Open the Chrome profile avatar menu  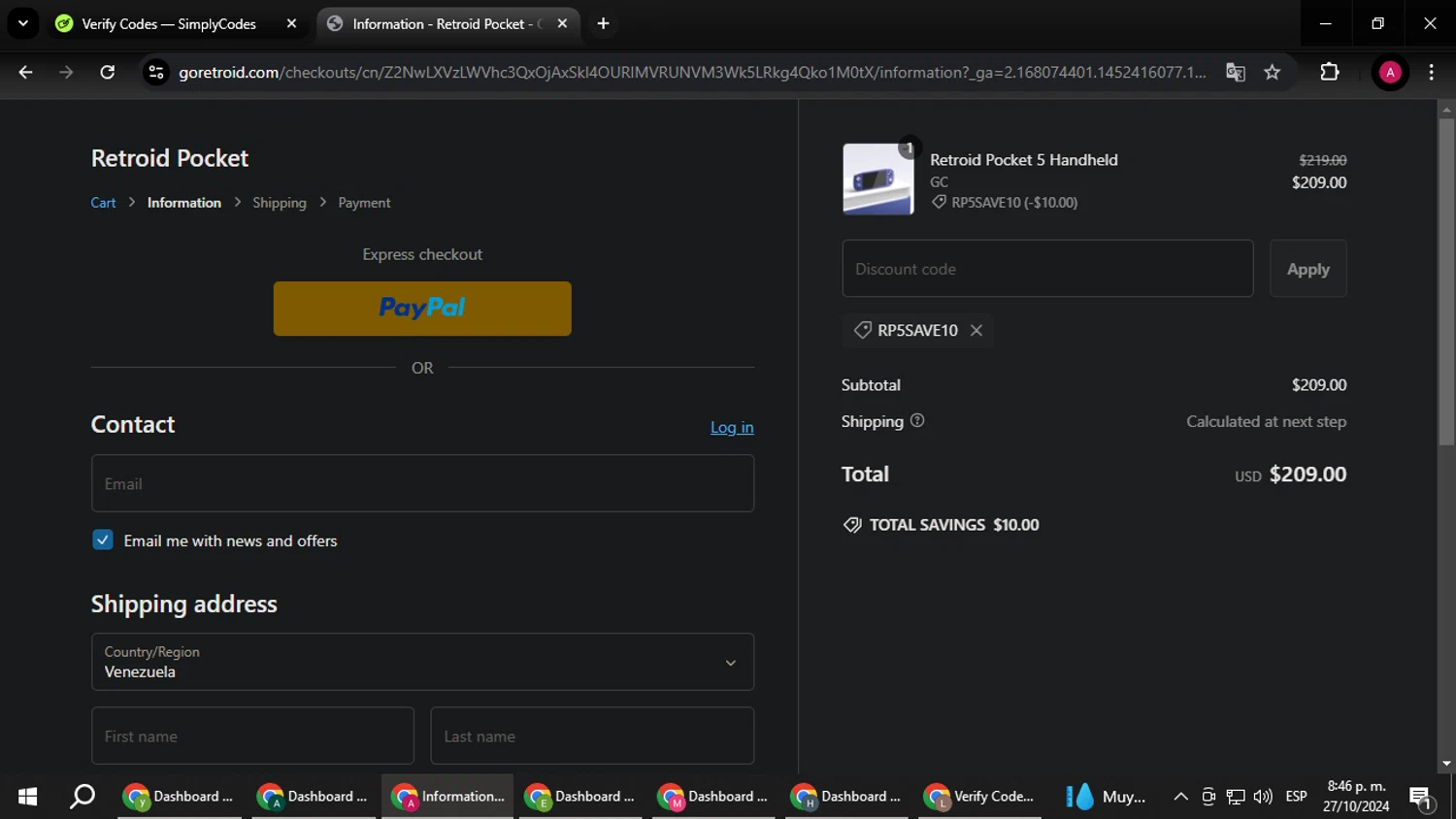click(x=1390, y=73)
